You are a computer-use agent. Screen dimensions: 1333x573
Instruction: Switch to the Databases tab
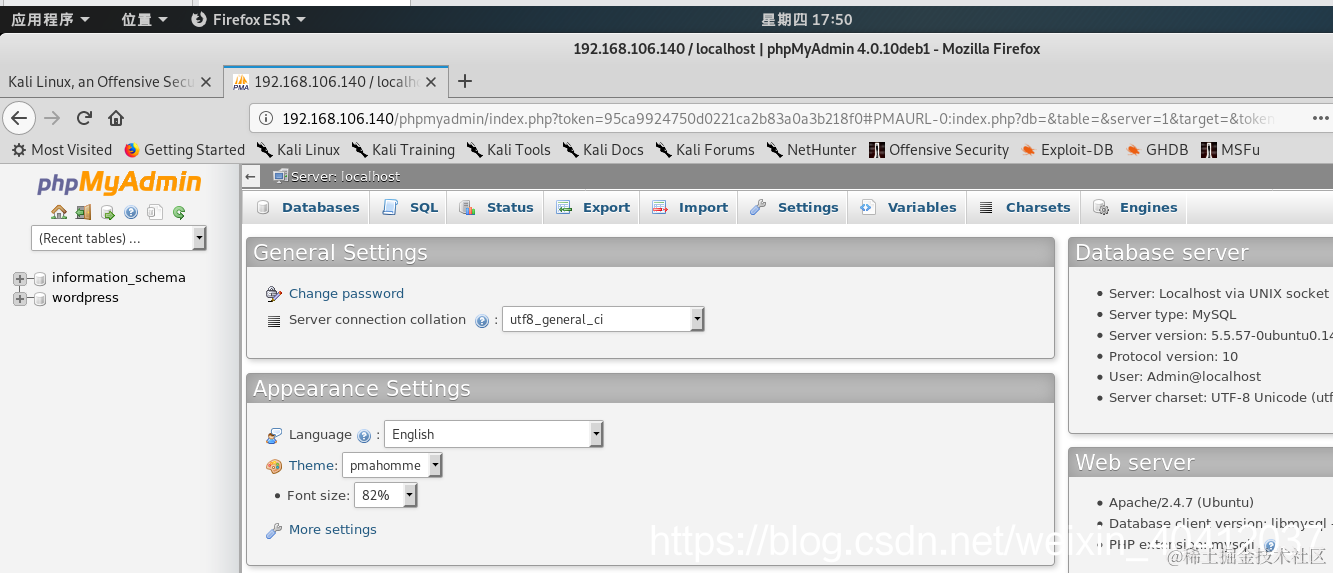tap(307, 207)
